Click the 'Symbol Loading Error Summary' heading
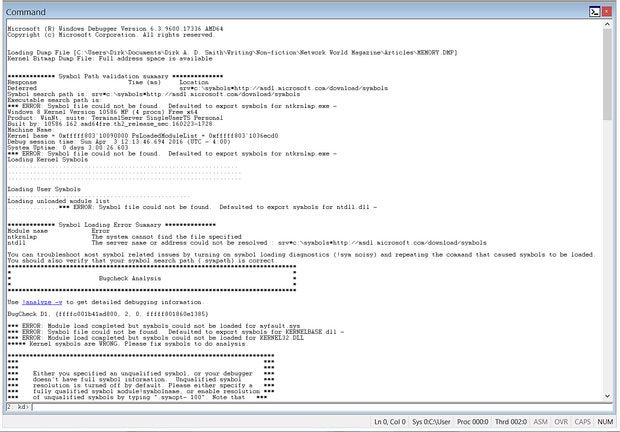620x432 pixels. tap(112, 224)
